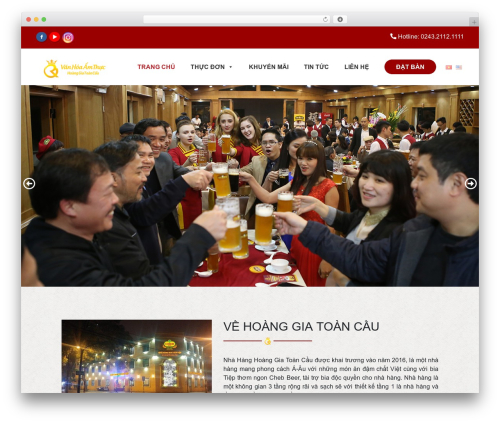Switch language with US flag icon
The width and height of the screenshot is (500, 423).
[x=459, y=67]
